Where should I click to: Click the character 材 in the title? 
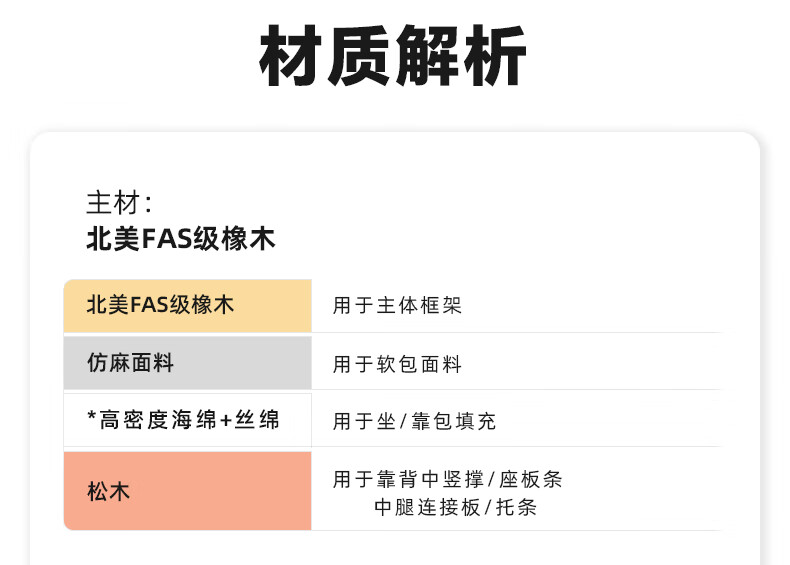tap(290, 56)
